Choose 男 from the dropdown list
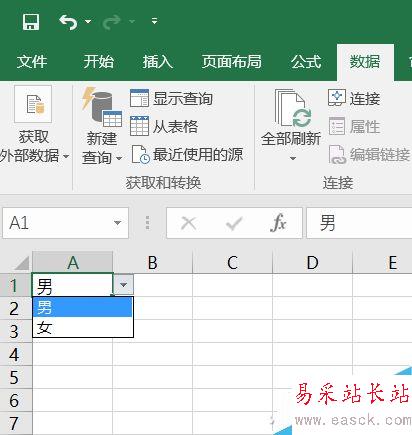The width and height of the screenshot is (412, 435). 83,307
